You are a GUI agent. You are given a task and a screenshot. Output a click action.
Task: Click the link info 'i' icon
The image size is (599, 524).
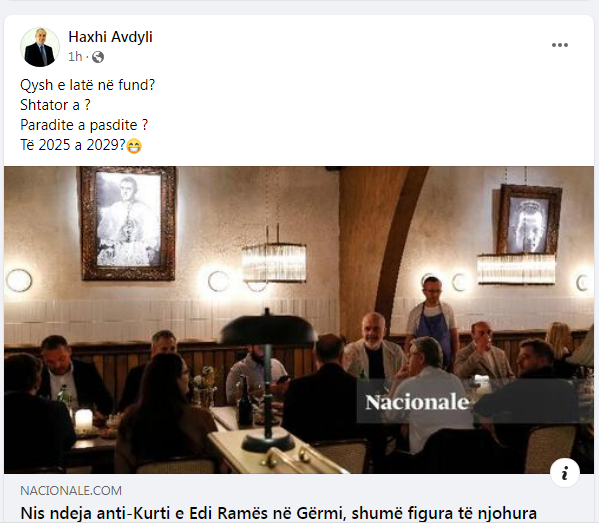[565, 473]
